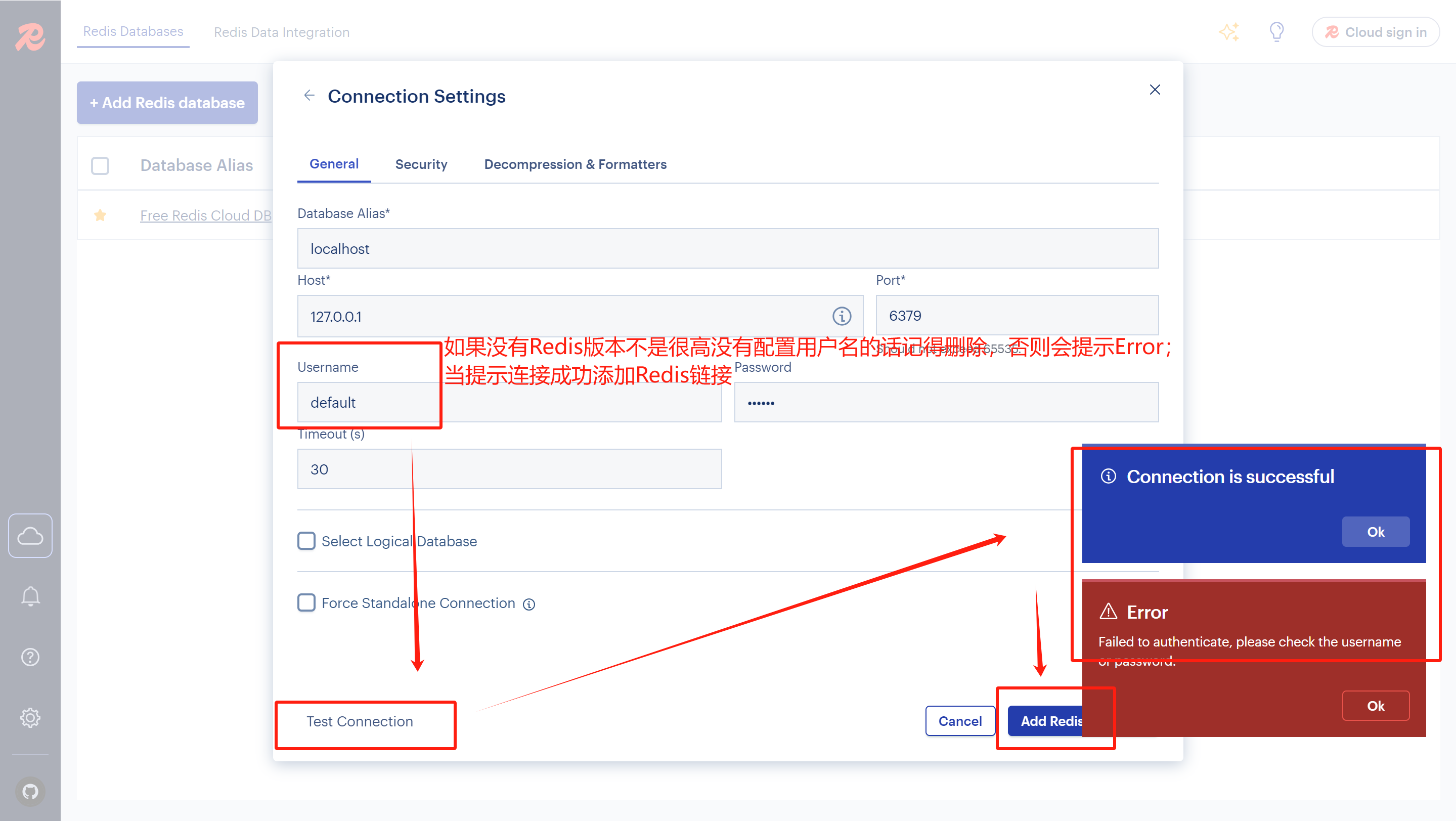Switch to Redis Data Integration tab
Screen dimensions: 1456x821
point(282,32)
